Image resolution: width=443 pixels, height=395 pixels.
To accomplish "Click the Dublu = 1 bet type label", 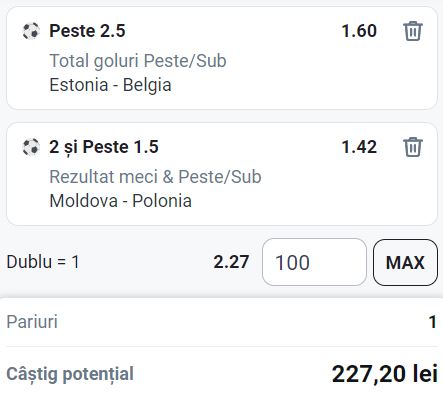I will (43, 262).
